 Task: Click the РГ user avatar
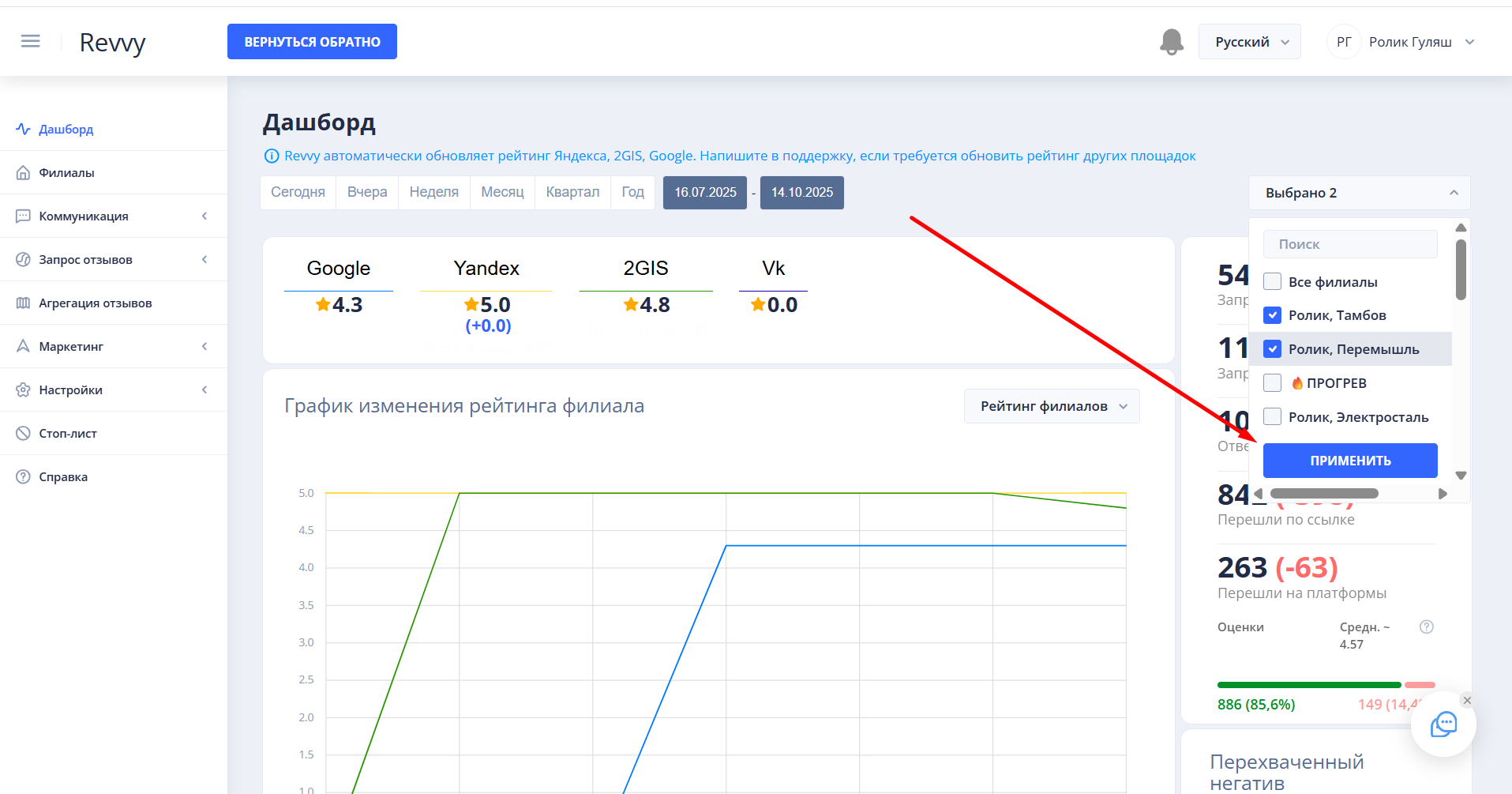coord(1344,42)
